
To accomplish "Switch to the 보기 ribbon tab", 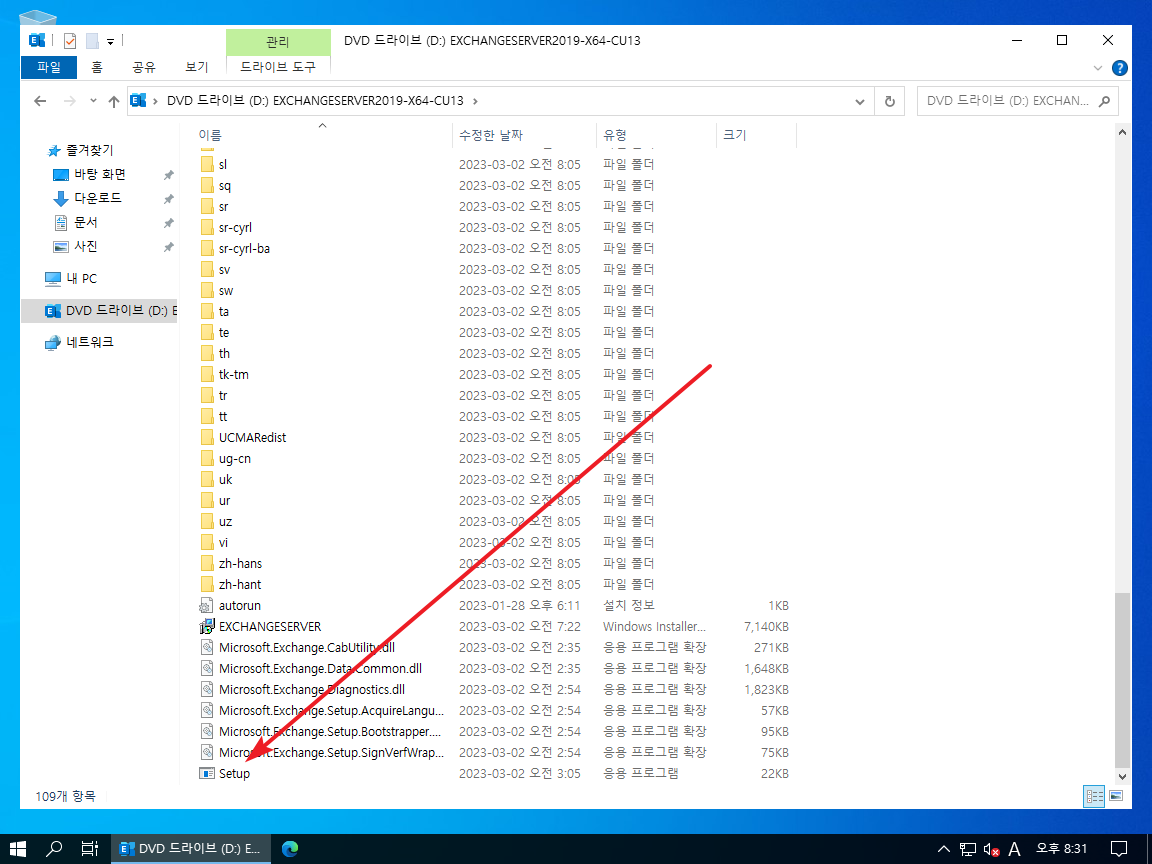I will [196, 67].
